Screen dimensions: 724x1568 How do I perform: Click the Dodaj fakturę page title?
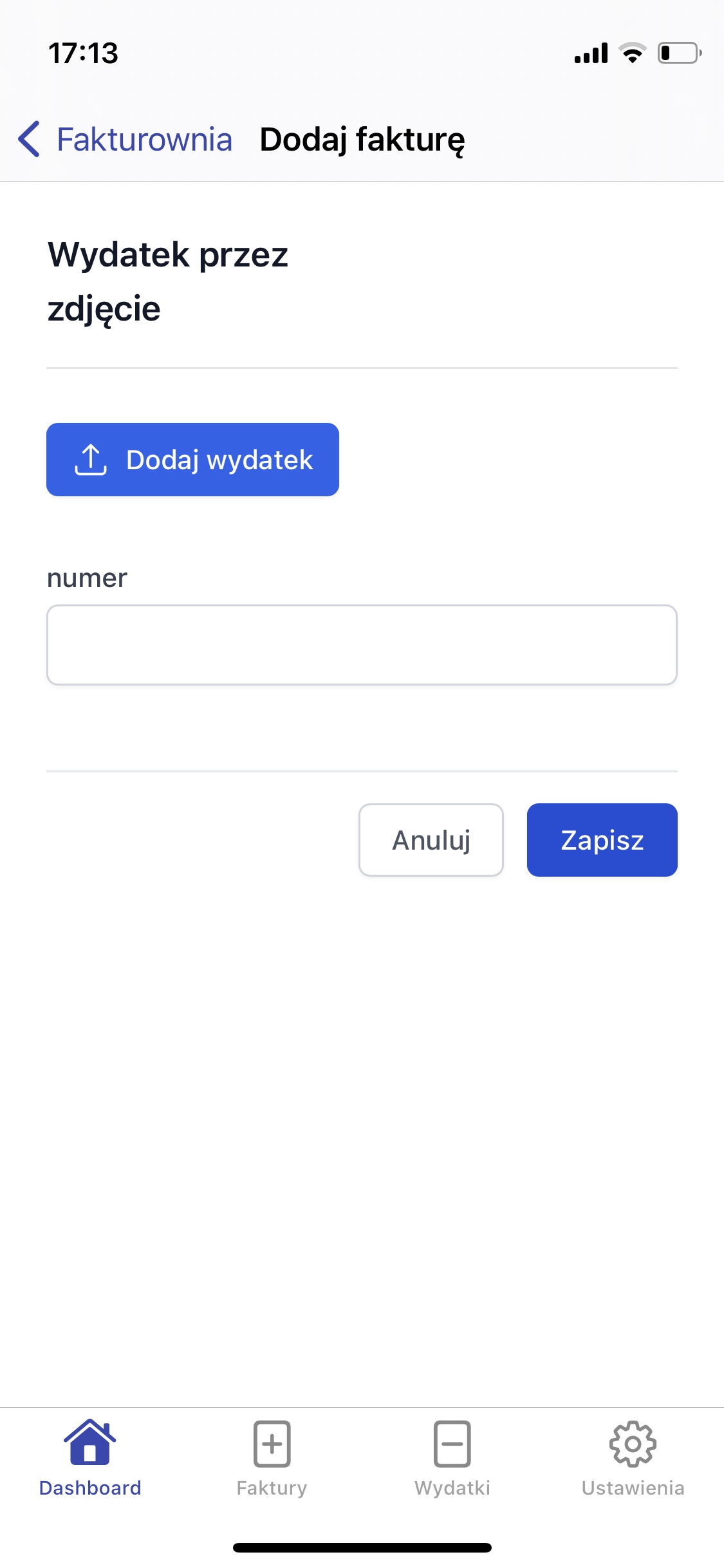tap(362, 140)
